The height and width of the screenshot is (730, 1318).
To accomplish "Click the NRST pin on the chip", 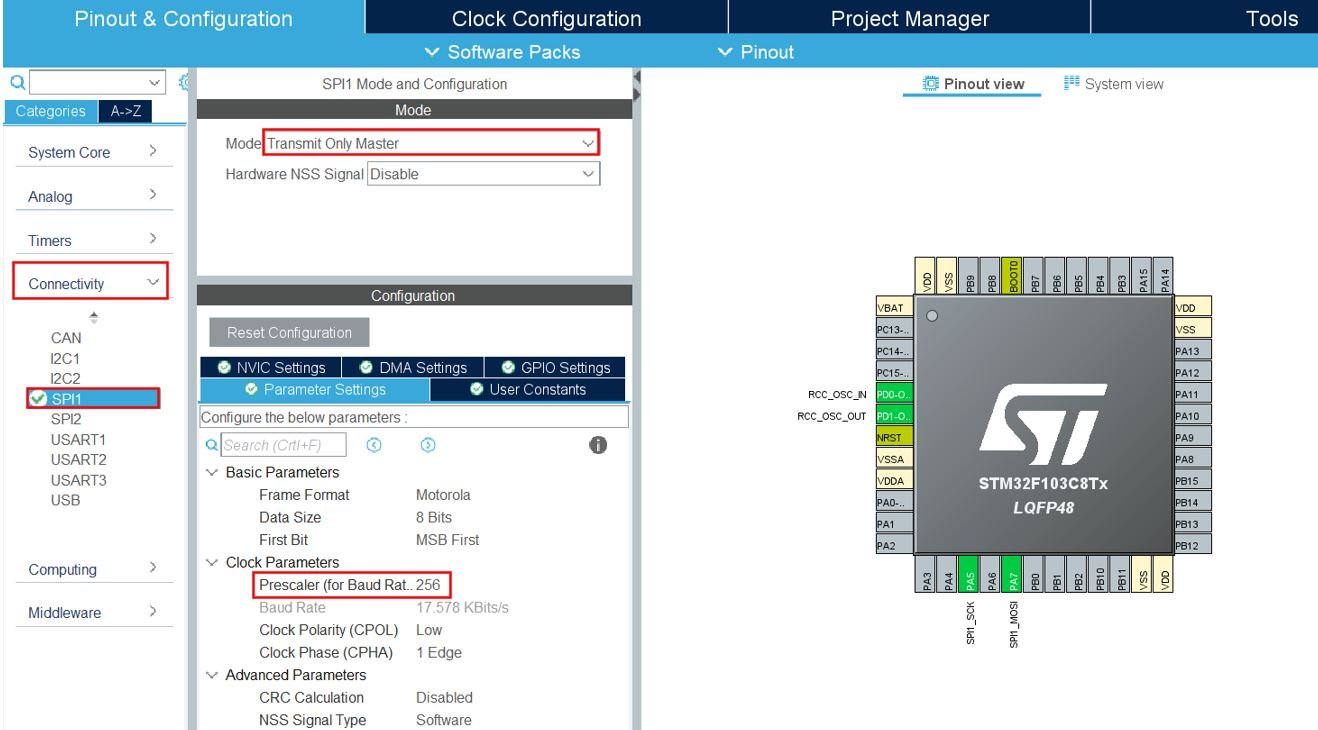I will [893, 437].
